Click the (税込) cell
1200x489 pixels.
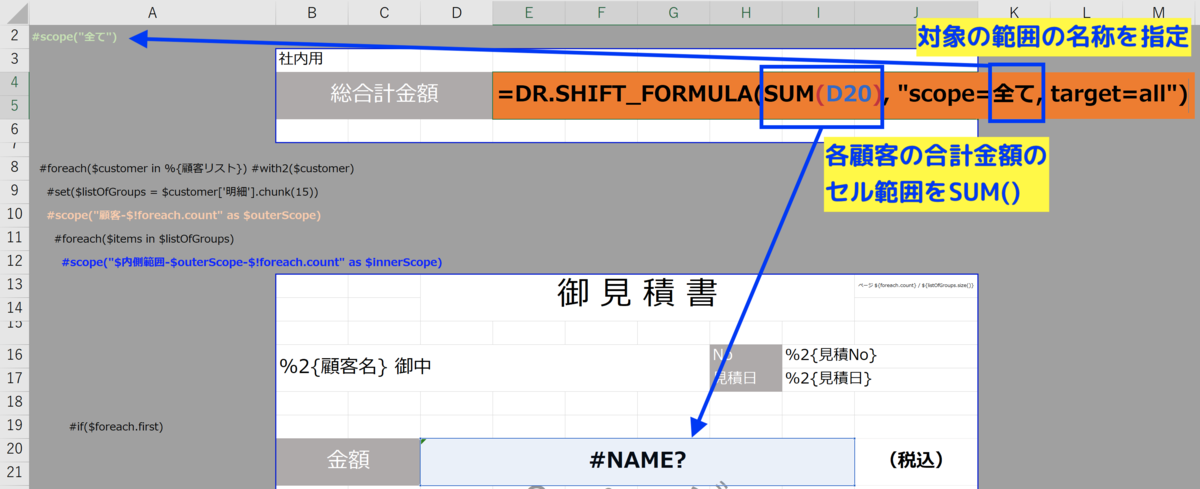pos(916,460)
